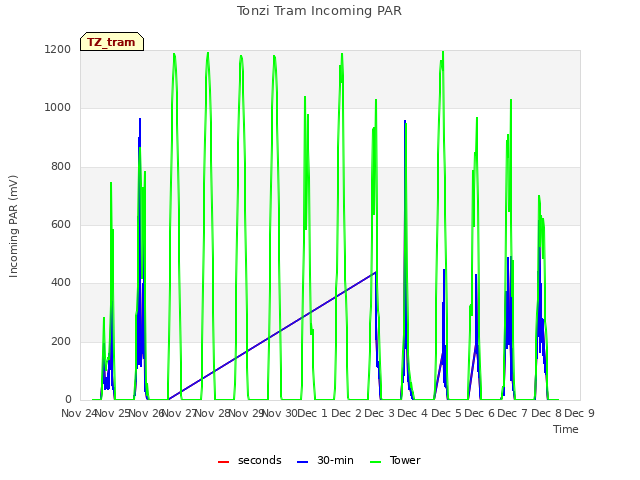Click the 0 y-axis tick label

[x=68, y=400]
